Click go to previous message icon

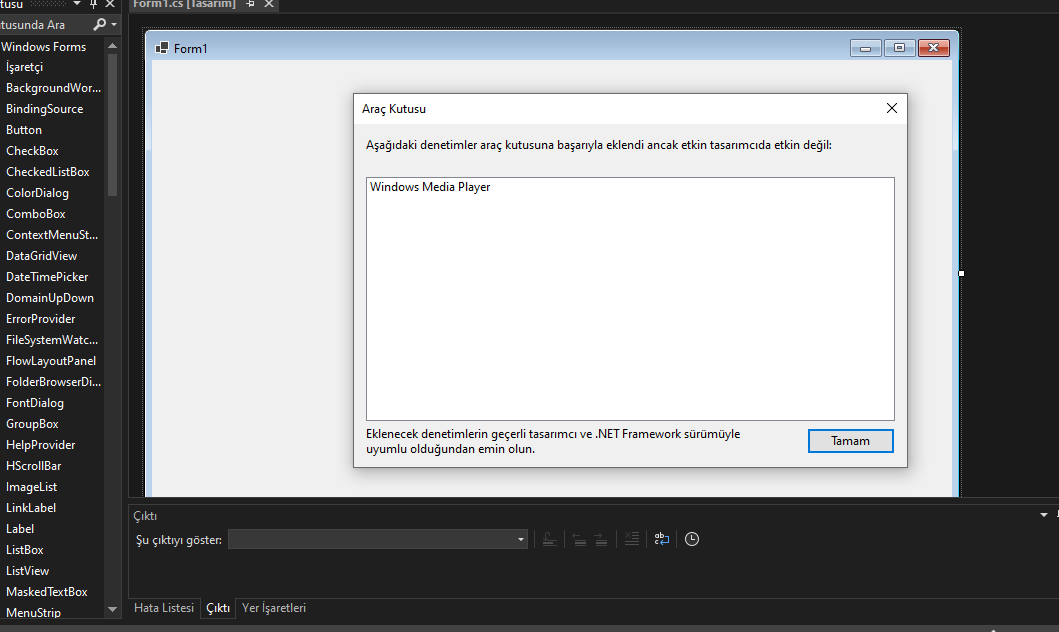pos(579,539)
